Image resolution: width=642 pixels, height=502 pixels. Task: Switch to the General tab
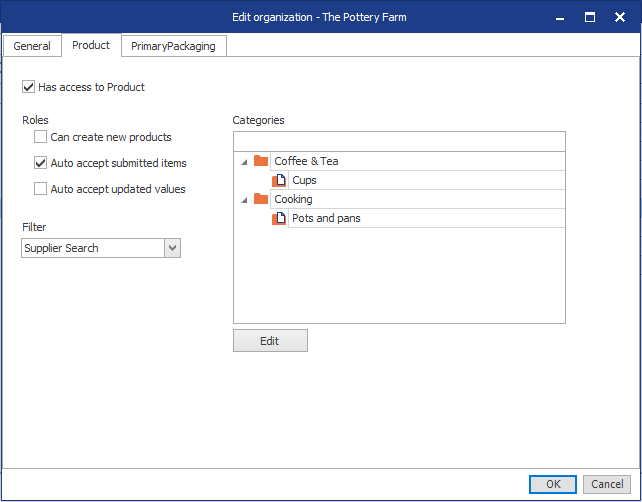[x=32, y=46]
